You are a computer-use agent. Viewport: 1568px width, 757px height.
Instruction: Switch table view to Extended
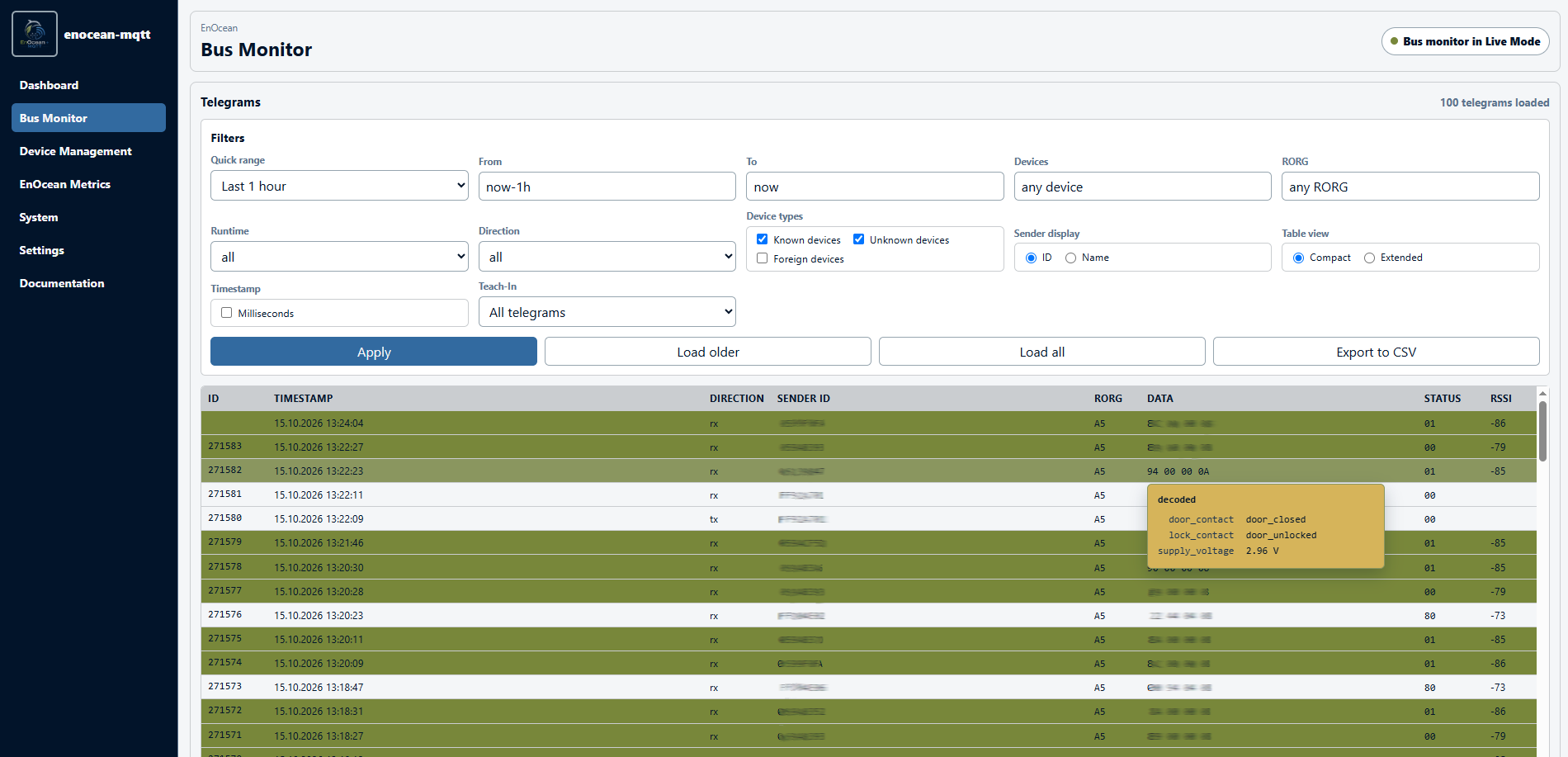pyautogui.click(x=1370, y=258)
